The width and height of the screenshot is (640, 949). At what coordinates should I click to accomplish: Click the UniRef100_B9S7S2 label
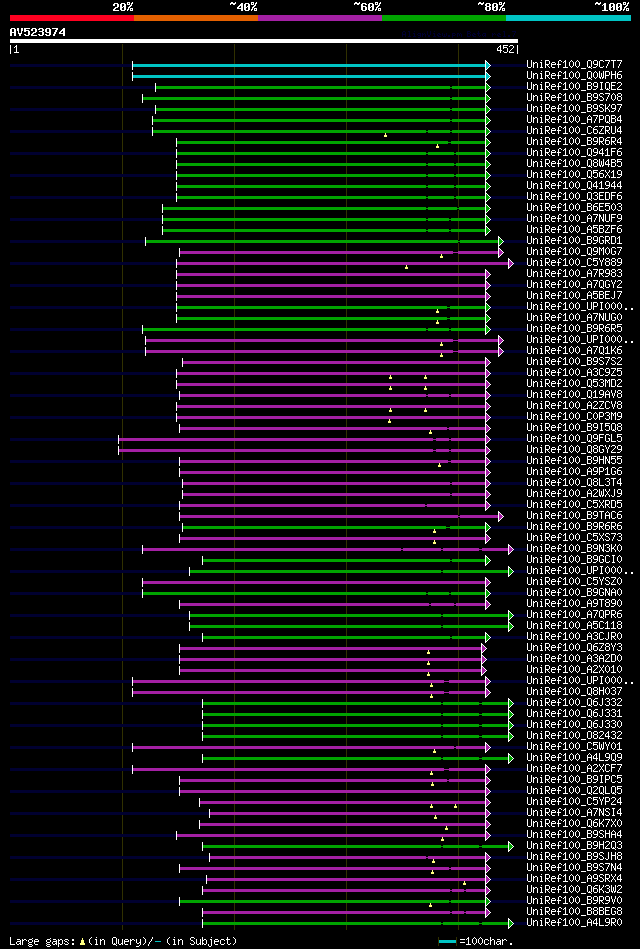(574, 362)
